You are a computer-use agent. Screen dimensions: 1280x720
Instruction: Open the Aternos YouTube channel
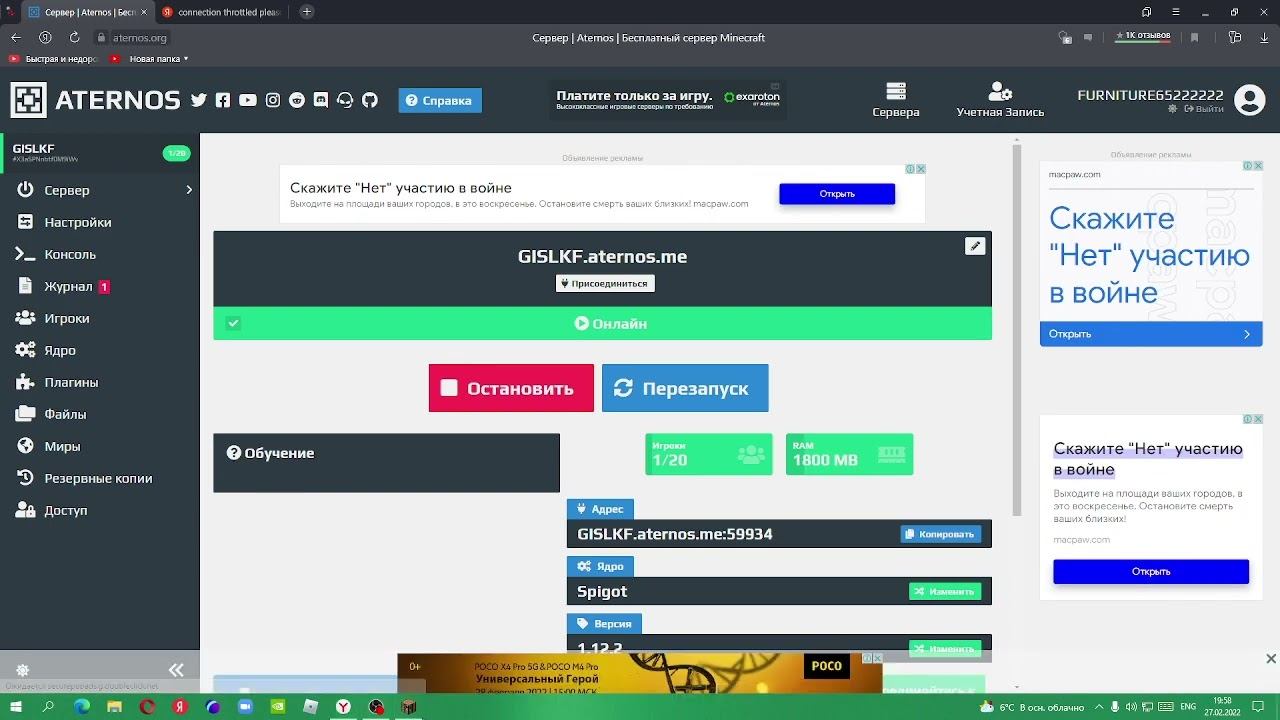[x=248, y=100]
